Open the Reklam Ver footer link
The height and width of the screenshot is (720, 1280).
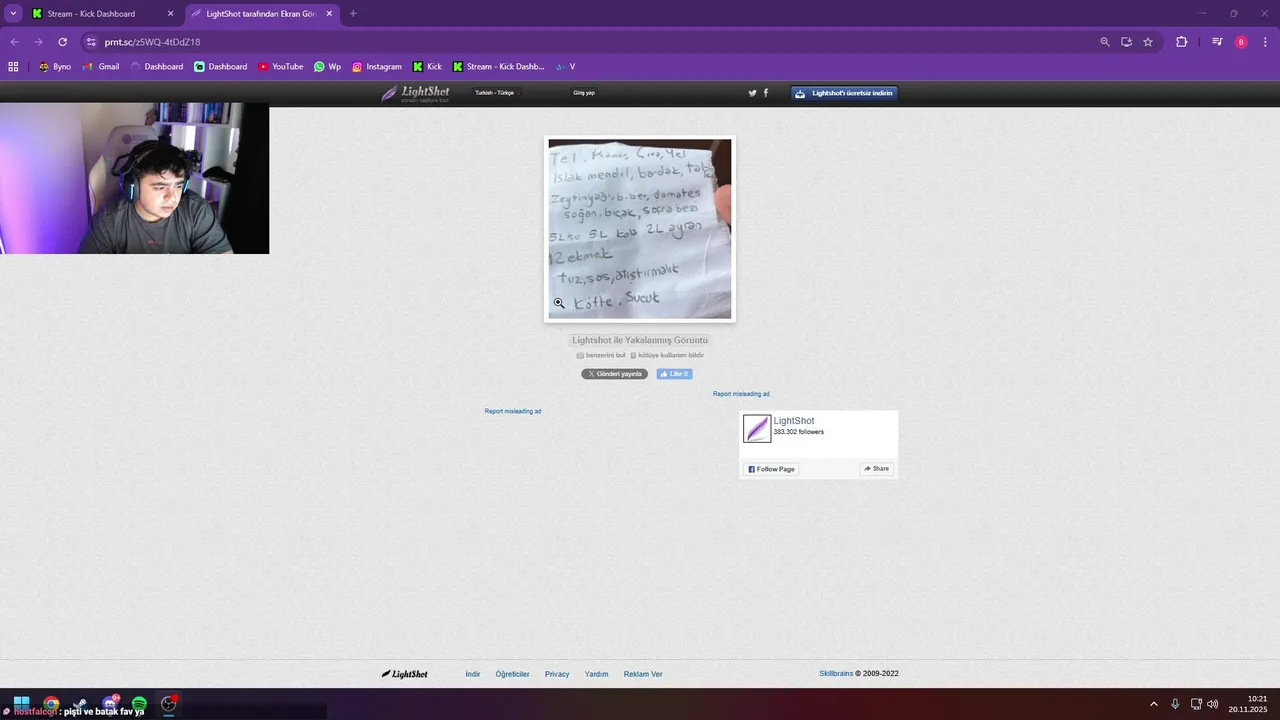[643, 674]
